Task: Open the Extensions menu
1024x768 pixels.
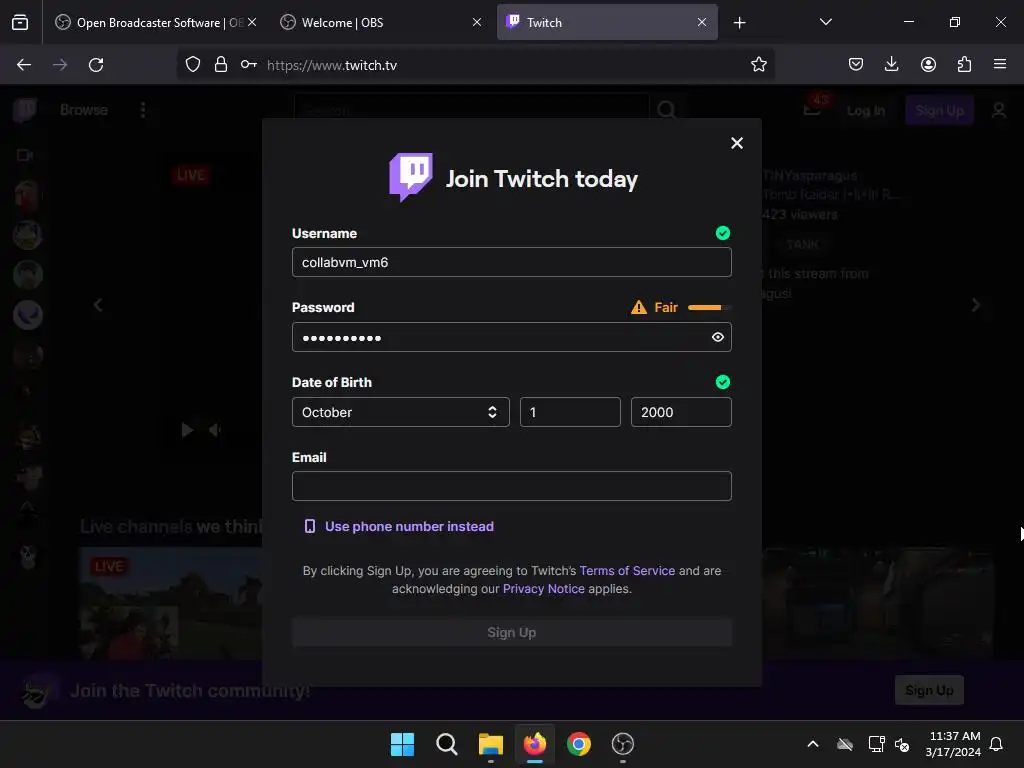Action: [964, 64]
